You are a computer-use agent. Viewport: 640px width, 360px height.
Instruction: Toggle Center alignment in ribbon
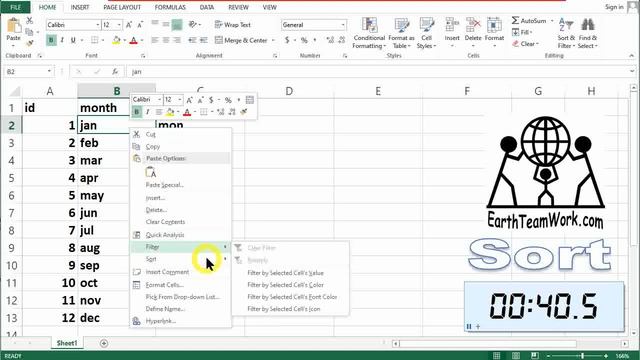click(166, 40)
